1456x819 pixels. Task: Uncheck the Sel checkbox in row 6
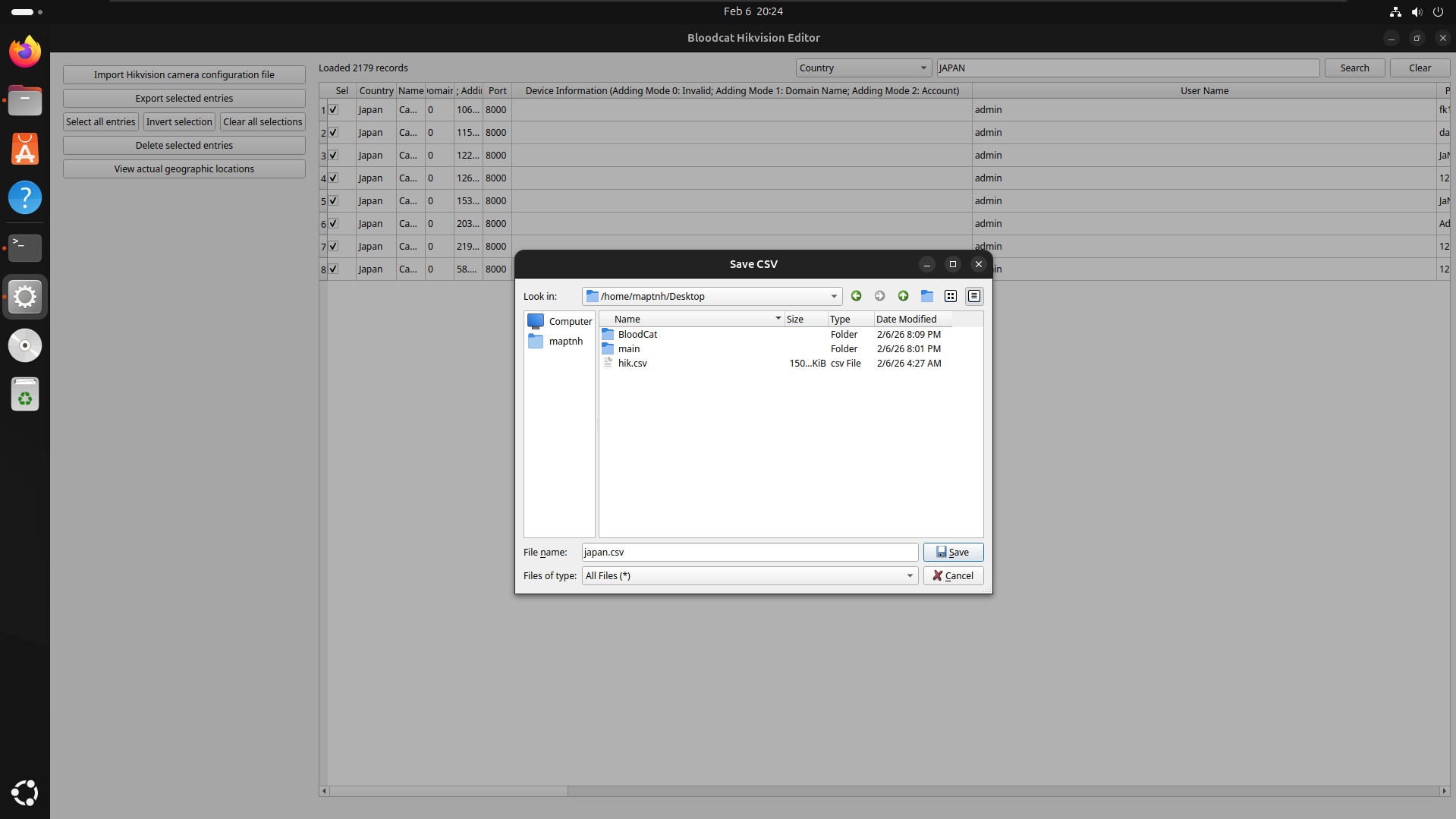pos(333,224)
